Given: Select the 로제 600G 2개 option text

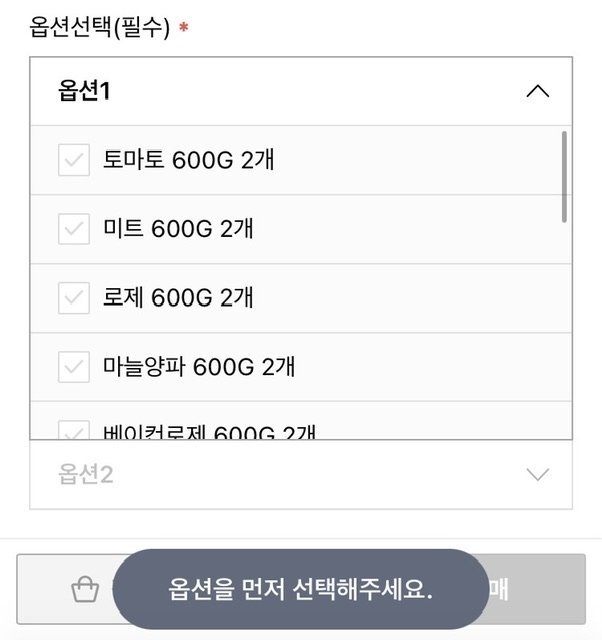Looking at the screenshot, I should pyautogui.click(x=178, y=298).
